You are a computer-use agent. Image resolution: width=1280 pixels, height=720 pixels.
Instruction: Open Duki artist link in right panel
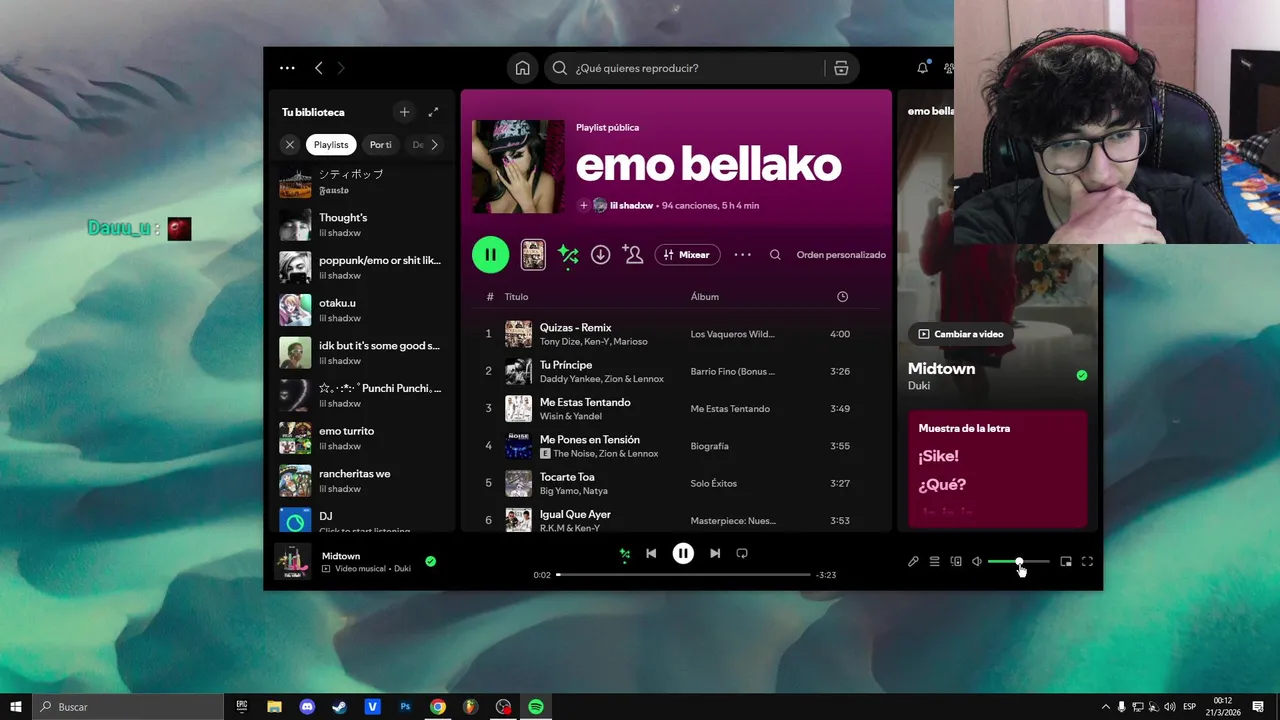919,386
